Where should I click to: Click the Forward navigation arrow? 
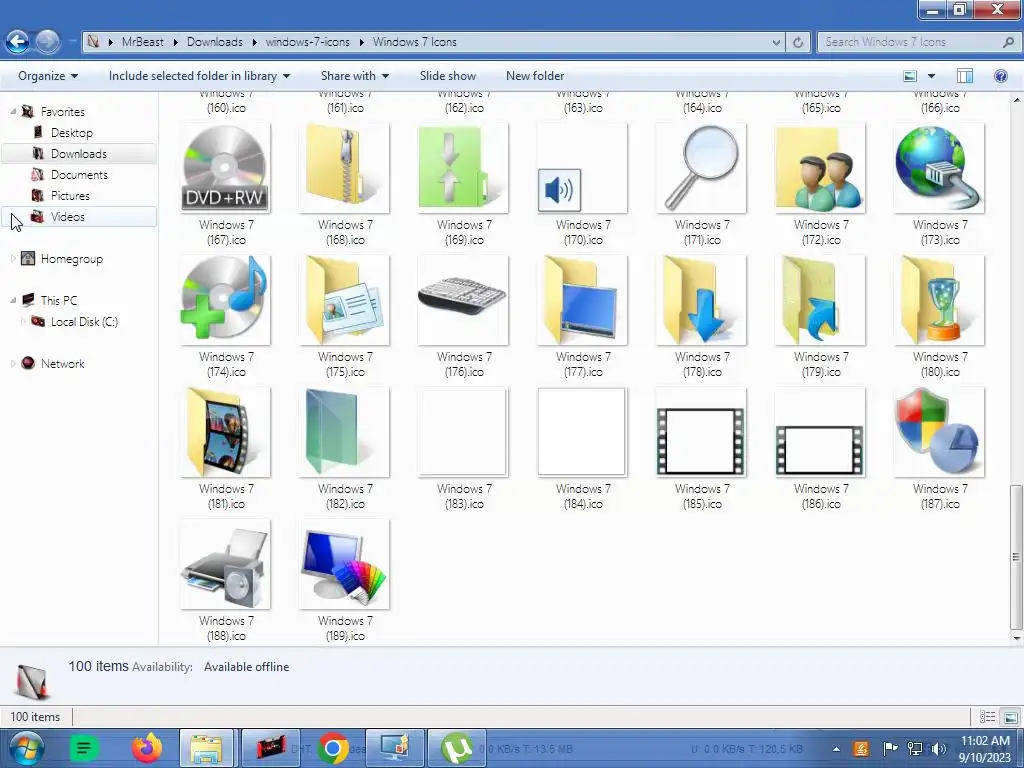pos(47,42)
